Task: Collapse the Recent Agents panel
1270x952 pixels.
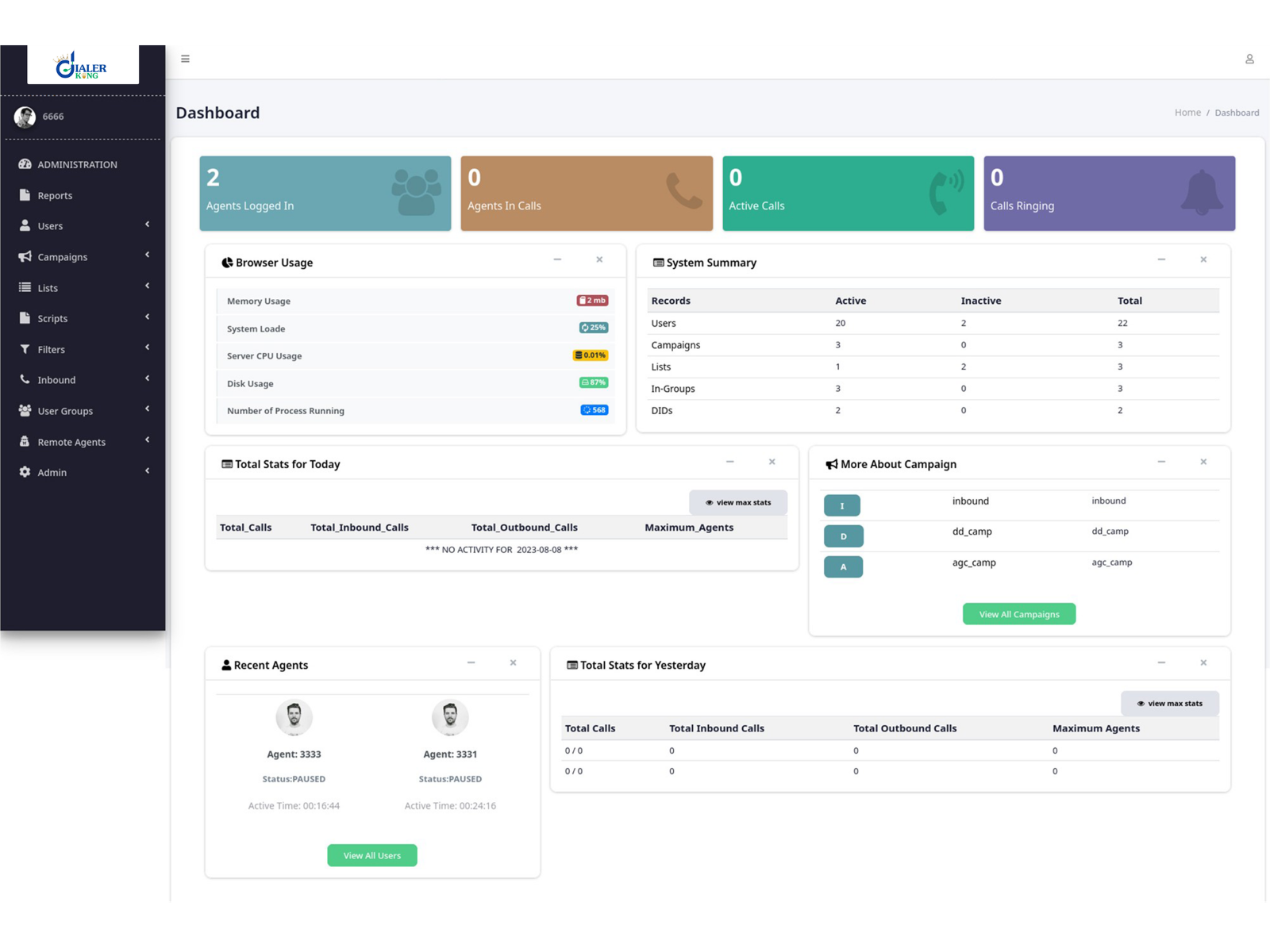Action: pyautogui.click(x=471, y=662)
